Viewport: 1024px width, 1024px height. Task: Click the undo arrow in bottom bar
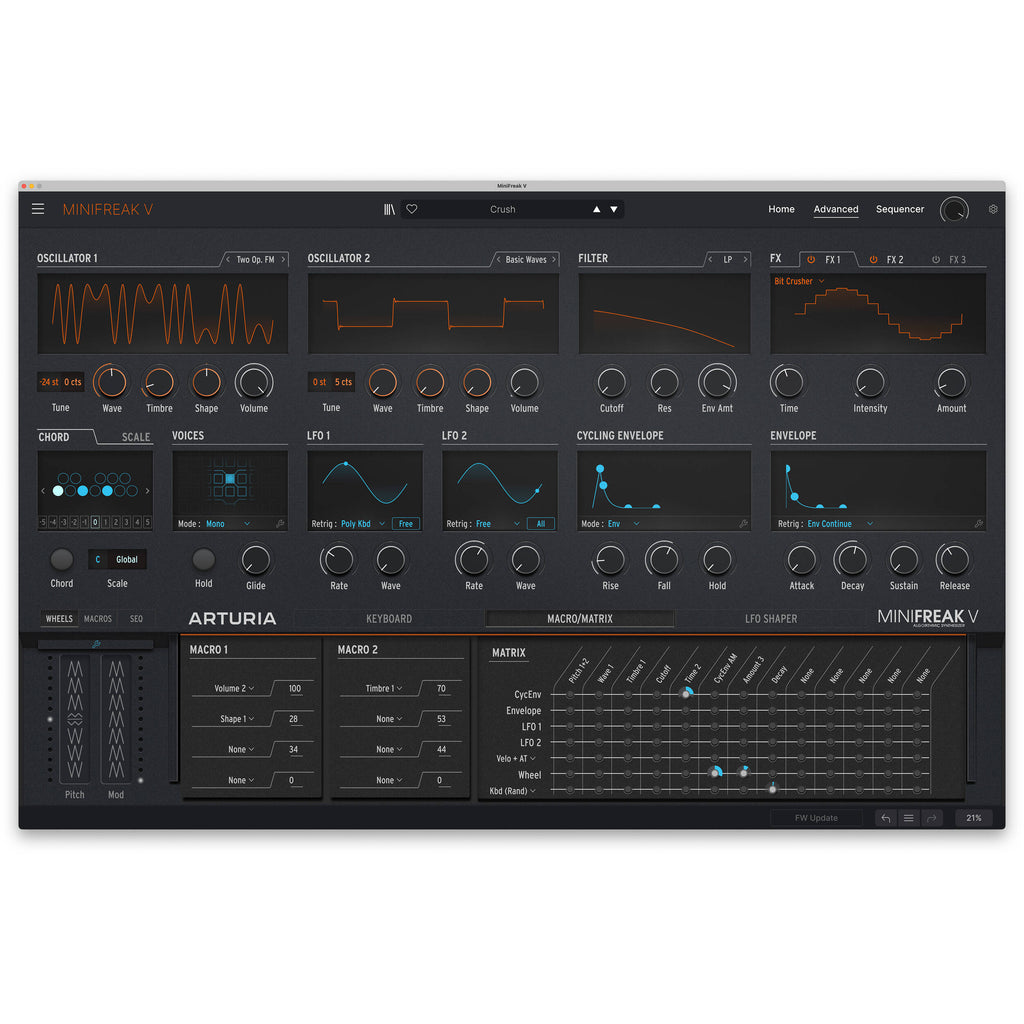tap(885, 818)
